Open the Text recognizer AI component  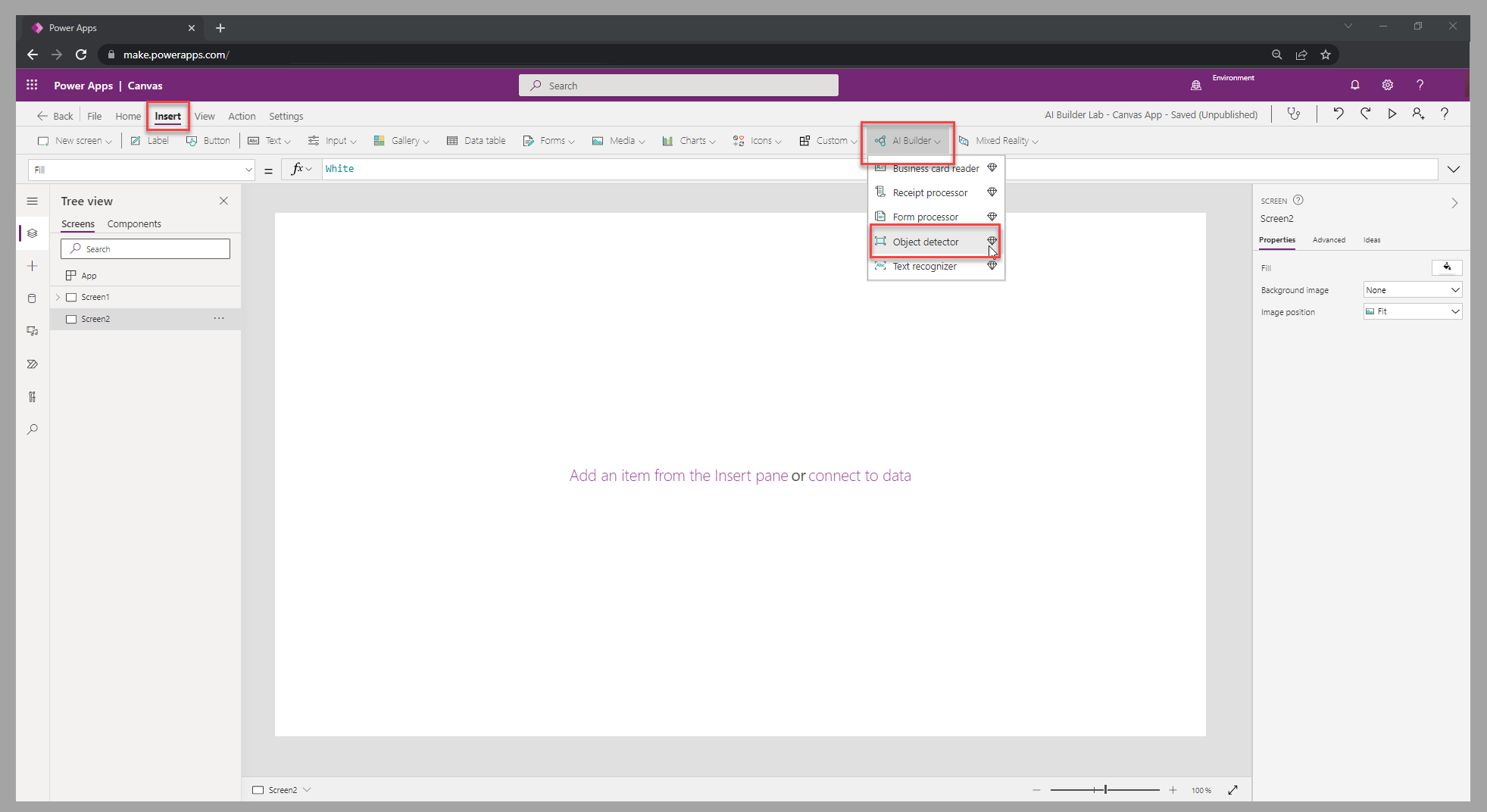pyautogui.click(x=924, y=266)
